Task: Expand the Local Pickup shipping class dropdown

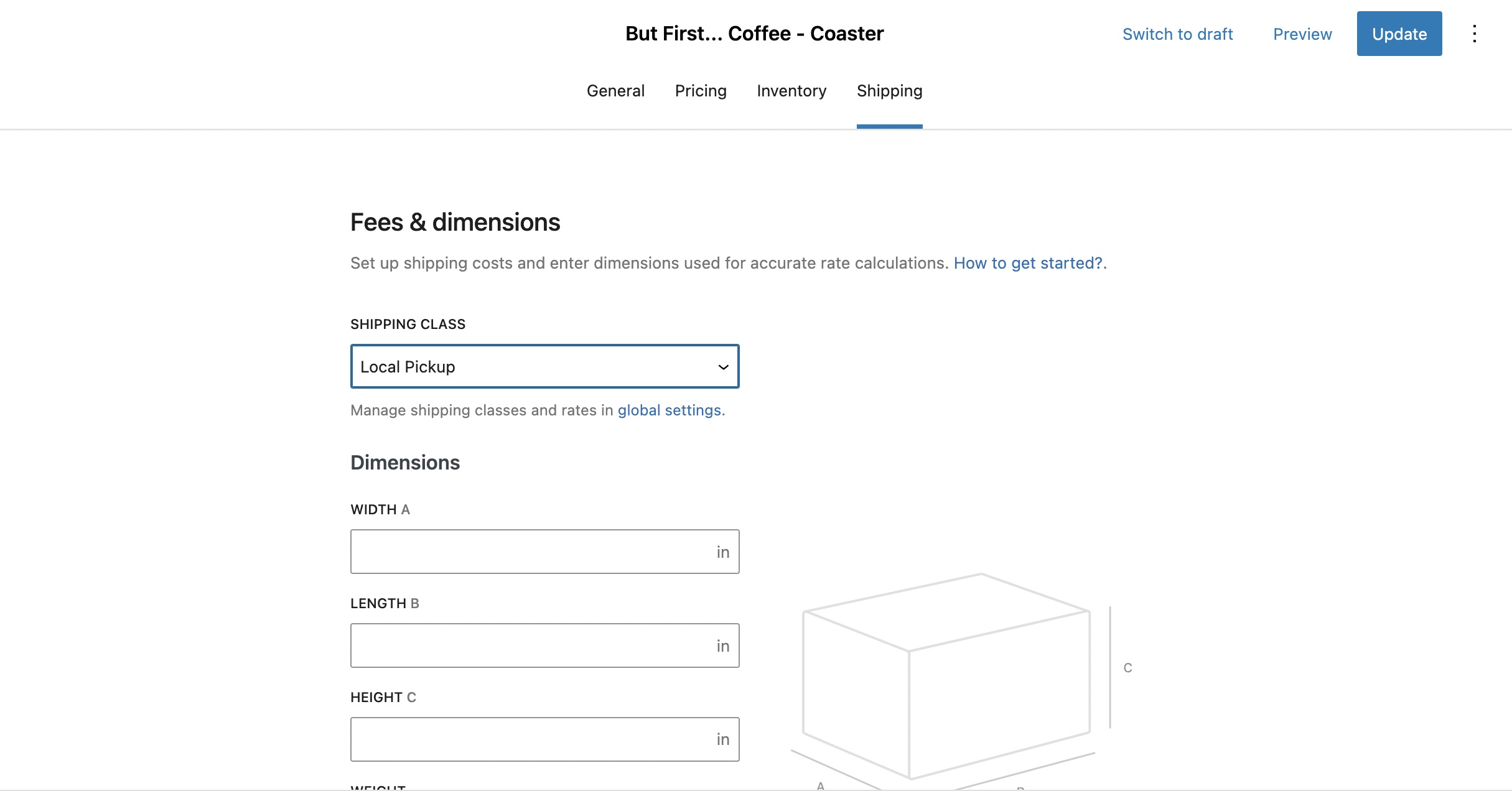Action: [544, 366]
